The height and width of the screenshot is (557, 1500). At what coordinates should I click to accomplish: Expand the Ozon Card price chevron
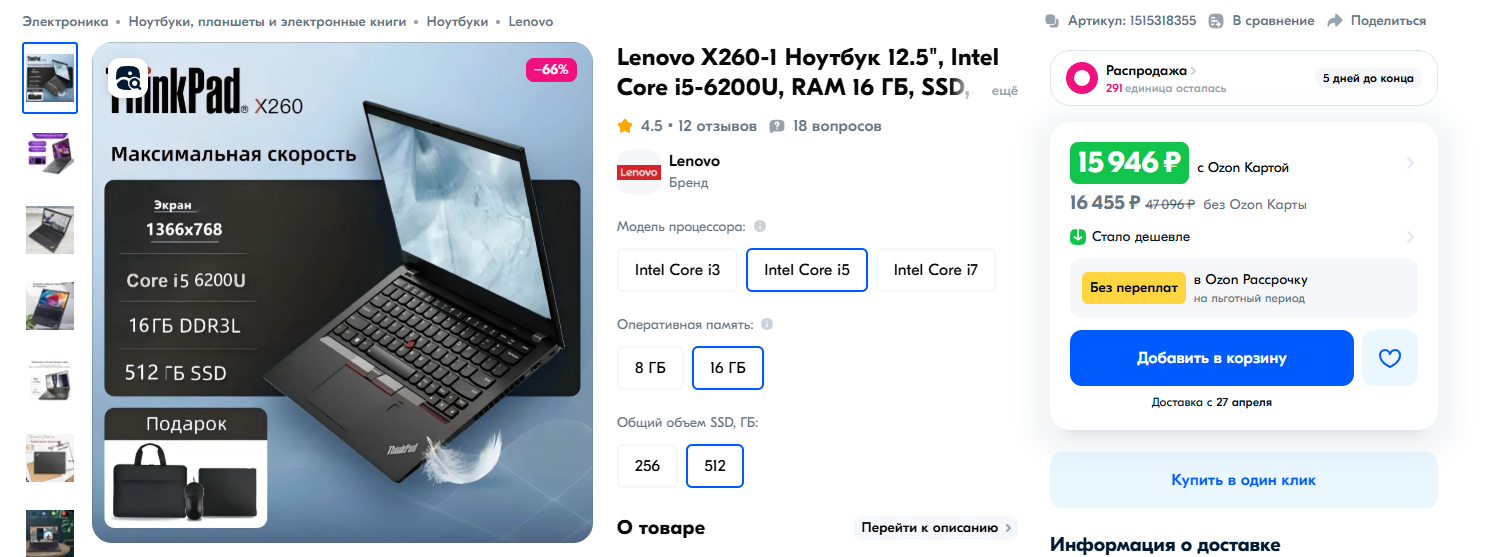(x=1410, y=163)
